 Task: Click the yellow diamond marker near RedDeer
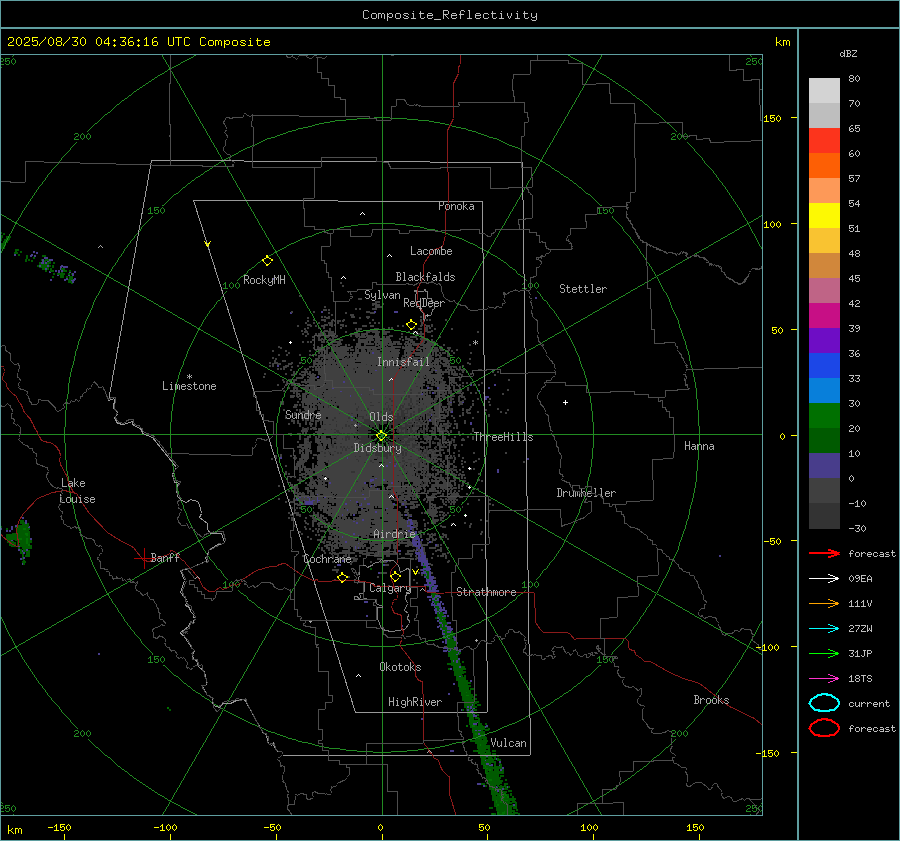tap(411, 325)
